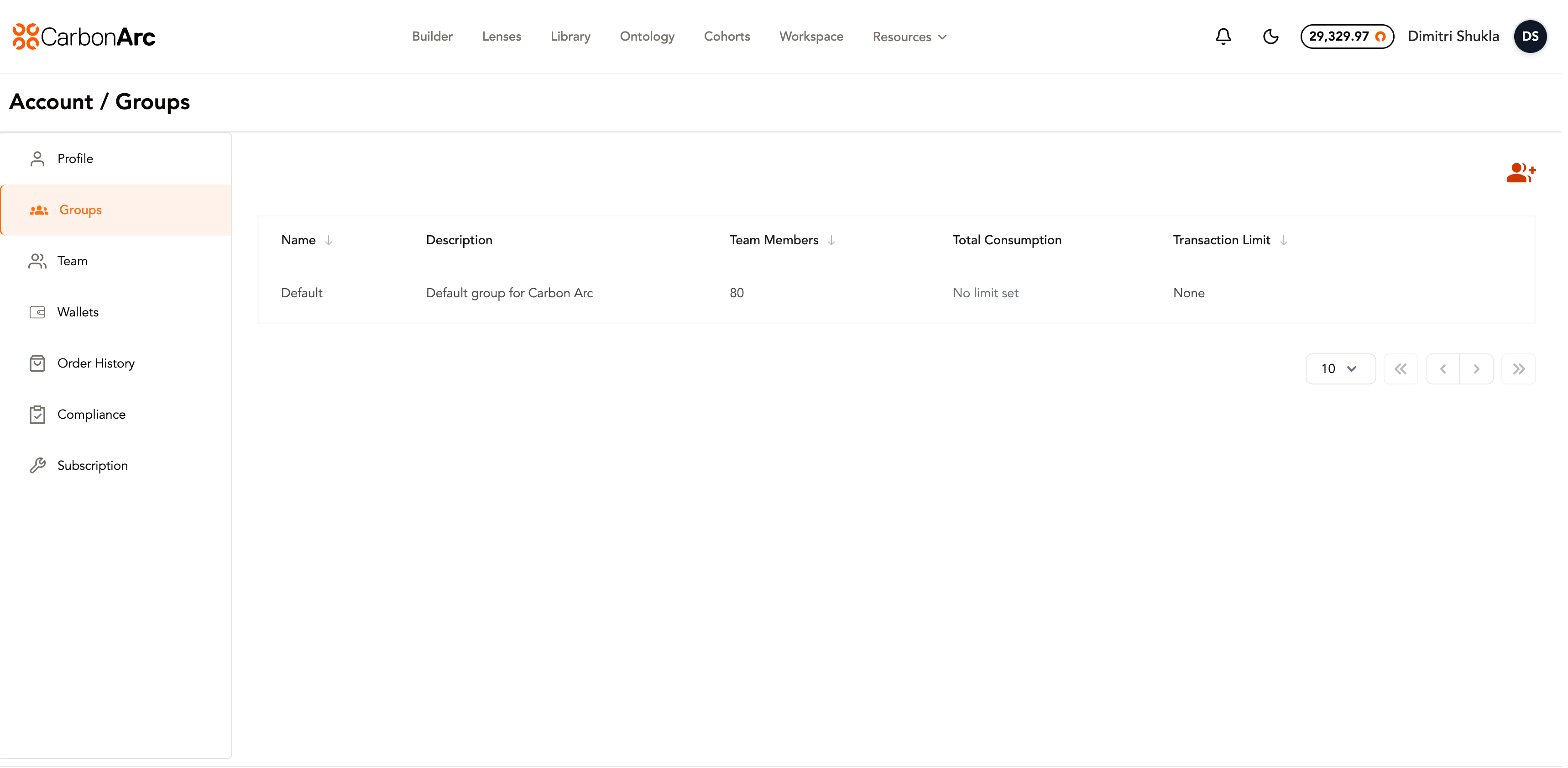This screenshot has height=768, width=1568.
Task: Toggle dark mode moon icon
Action: click(x=1270, y=37)
